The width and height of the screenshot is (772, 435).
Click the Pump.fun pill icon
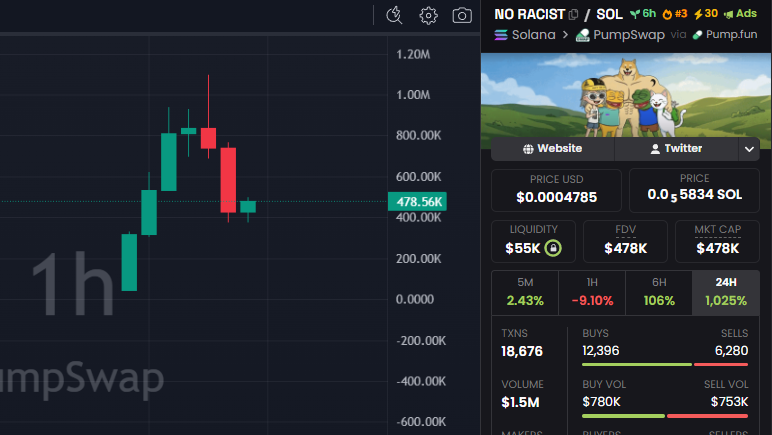click(x=697, y=35)
